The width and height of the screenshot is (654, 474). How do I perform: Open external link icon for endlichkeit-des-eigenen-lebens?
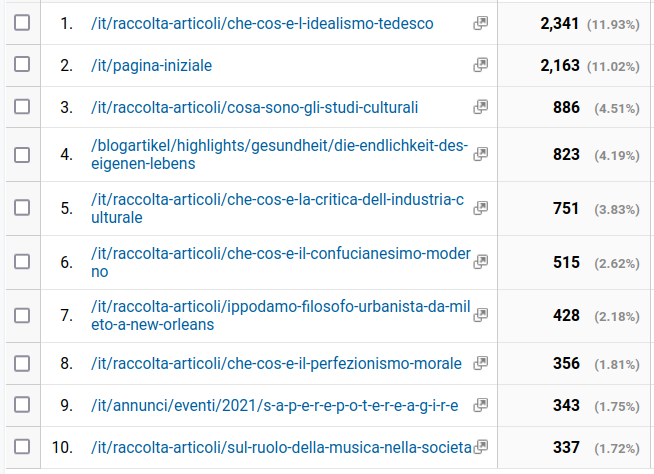tap(480, 154)
